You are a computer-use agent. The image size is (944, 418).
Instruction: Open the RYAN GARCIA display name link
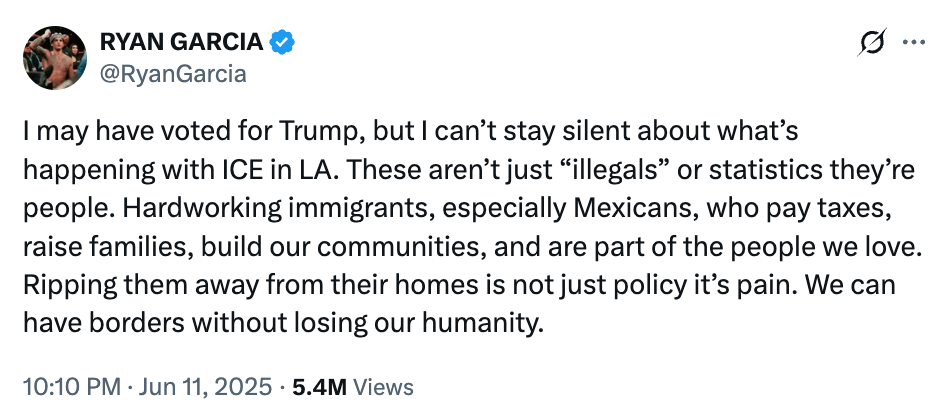click(x=181, y=42)
